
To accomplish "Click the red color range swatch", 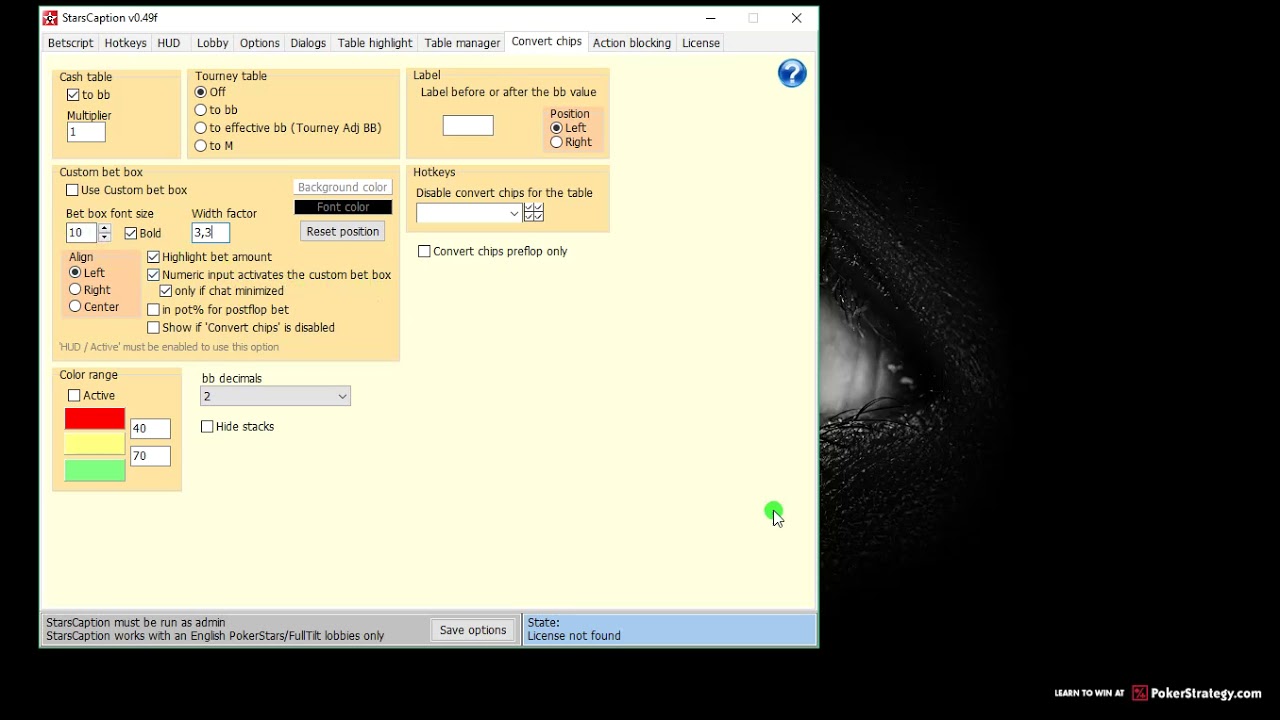I will point(95,419).
